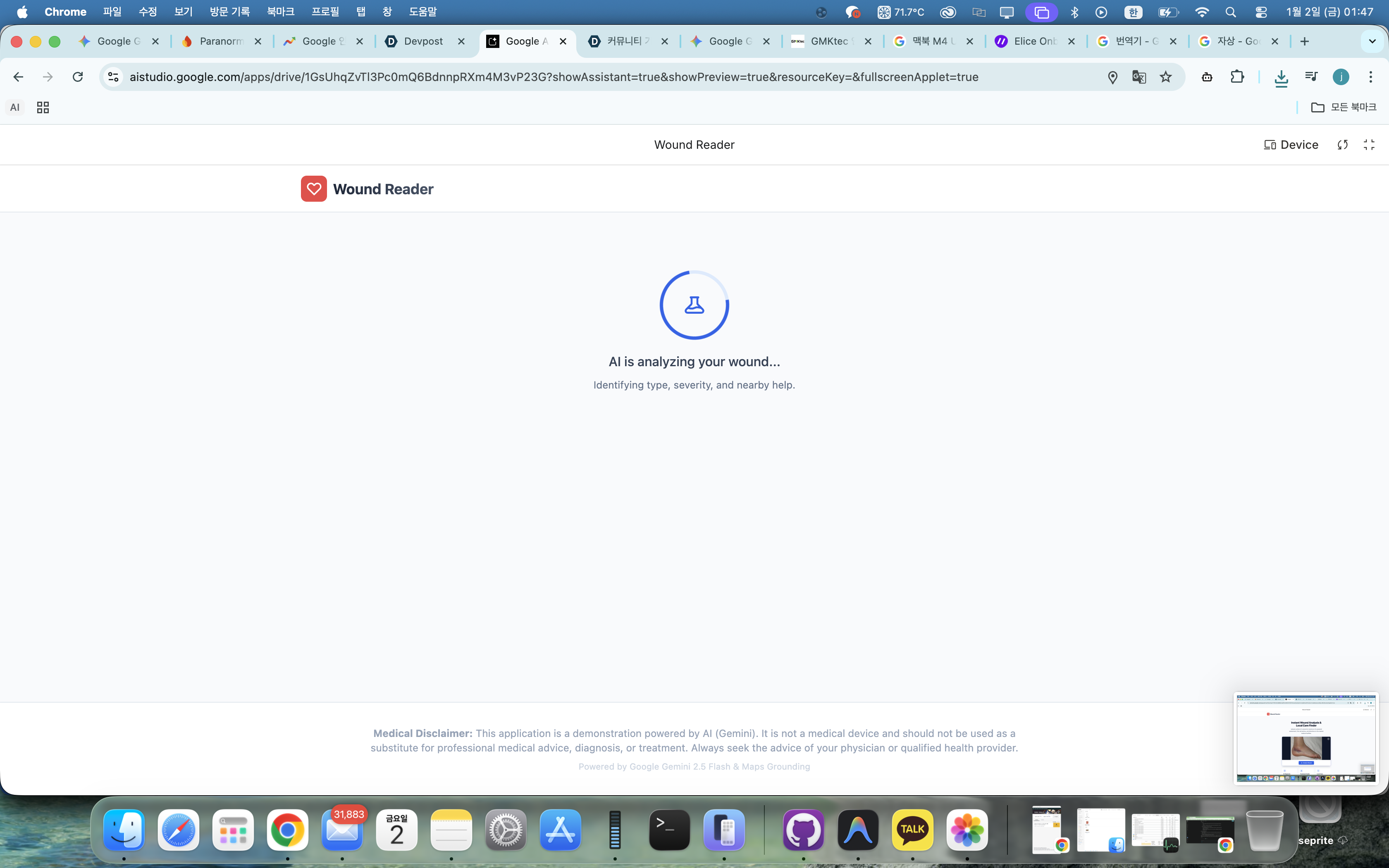Open the site information icon in address bar
Viewport: 1389px width, 868px height.
click(113, 77)
